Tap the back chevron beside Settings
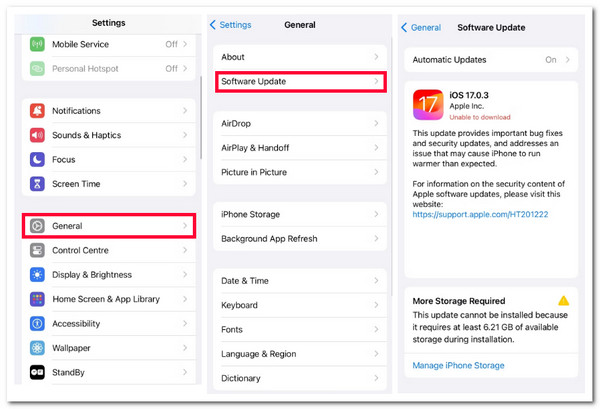Image resolution: width=600 pixels, height=409 pixels. (213, 25)
